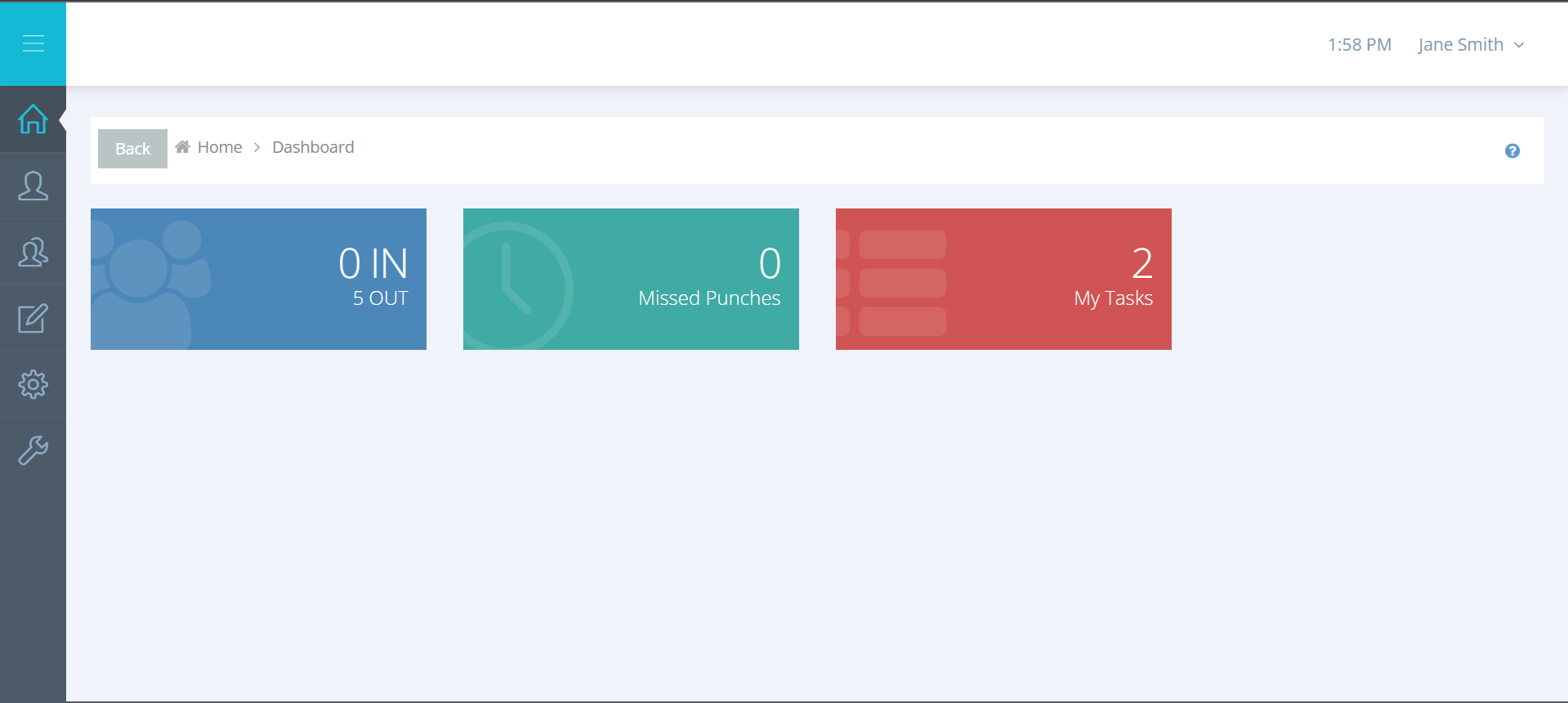Open the edit pencil-and-paper icon

[33, 318]
